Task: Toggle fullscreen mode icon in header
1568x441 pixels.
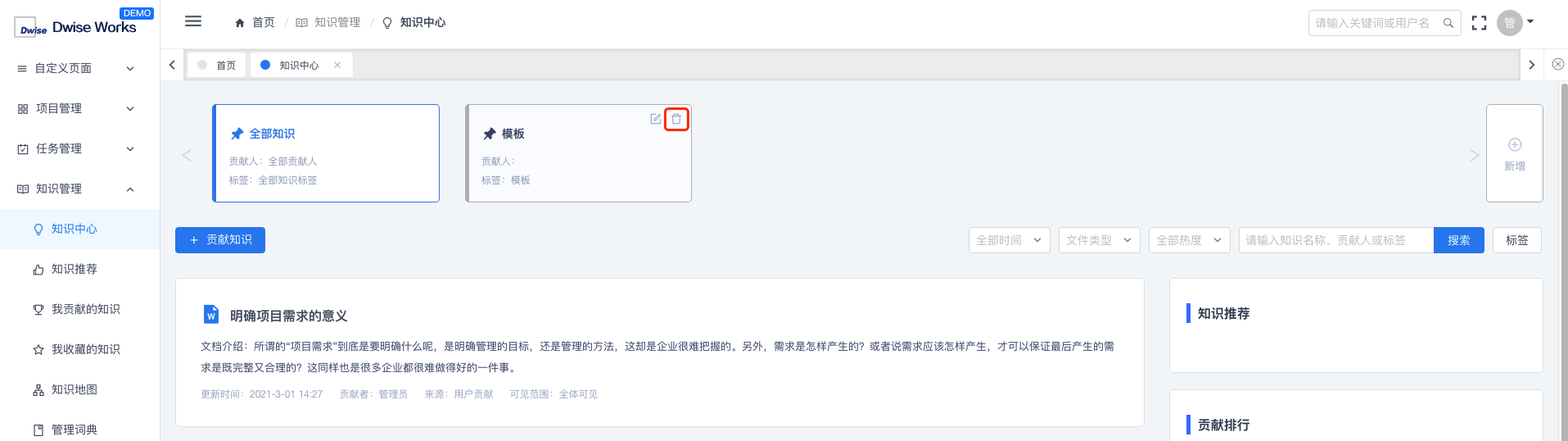Action: coord(1479,23)
